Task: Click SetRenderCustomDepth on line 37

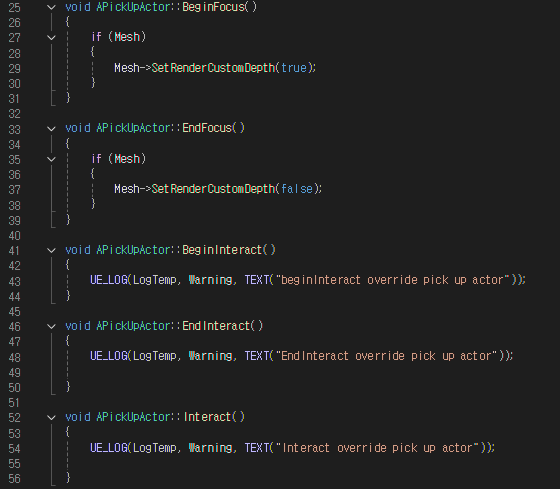Action: pos(213,189)
